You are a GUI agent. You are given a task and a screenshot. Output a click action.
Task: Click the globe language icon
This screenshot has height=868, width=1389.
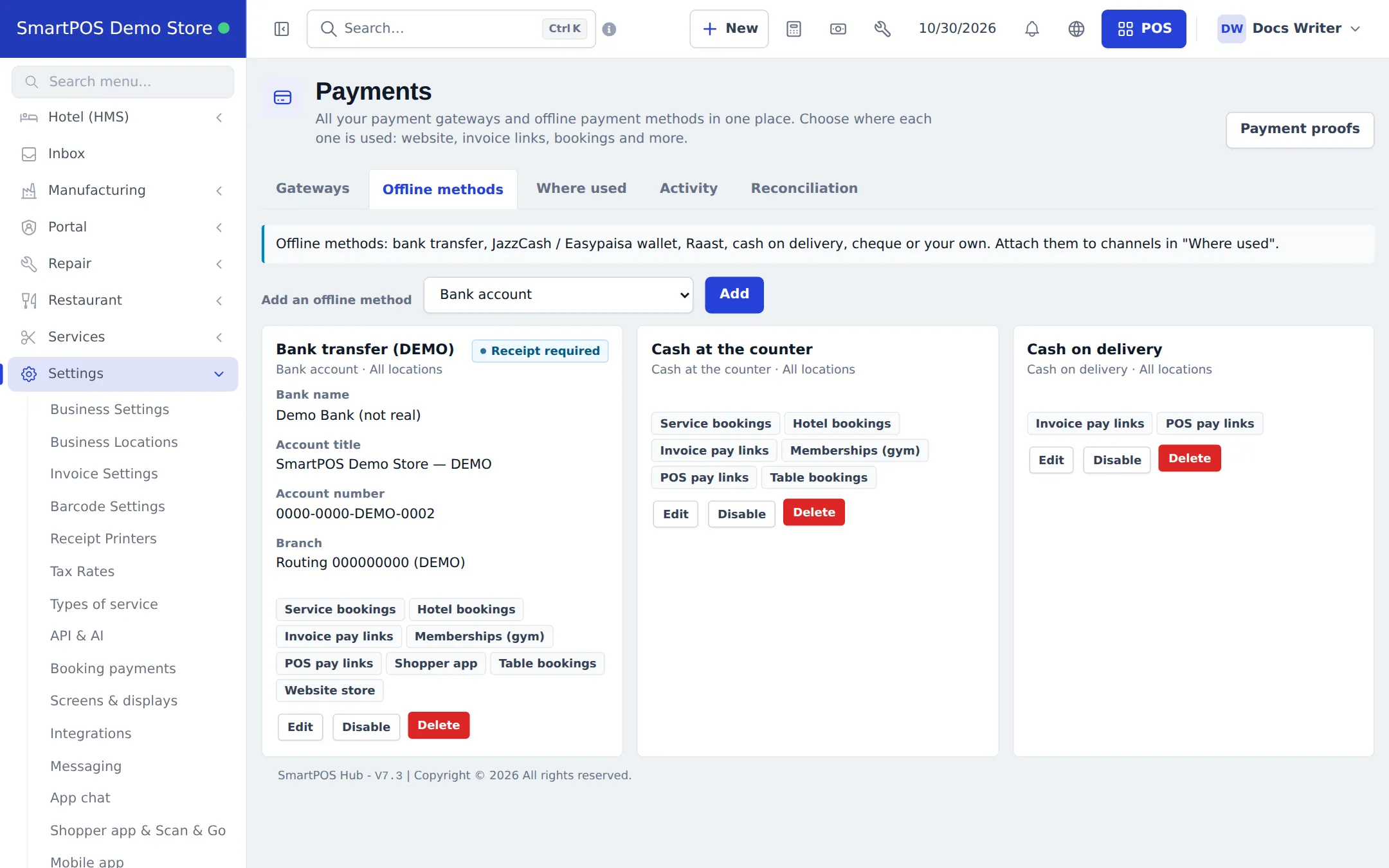(x=1076, y=29)
